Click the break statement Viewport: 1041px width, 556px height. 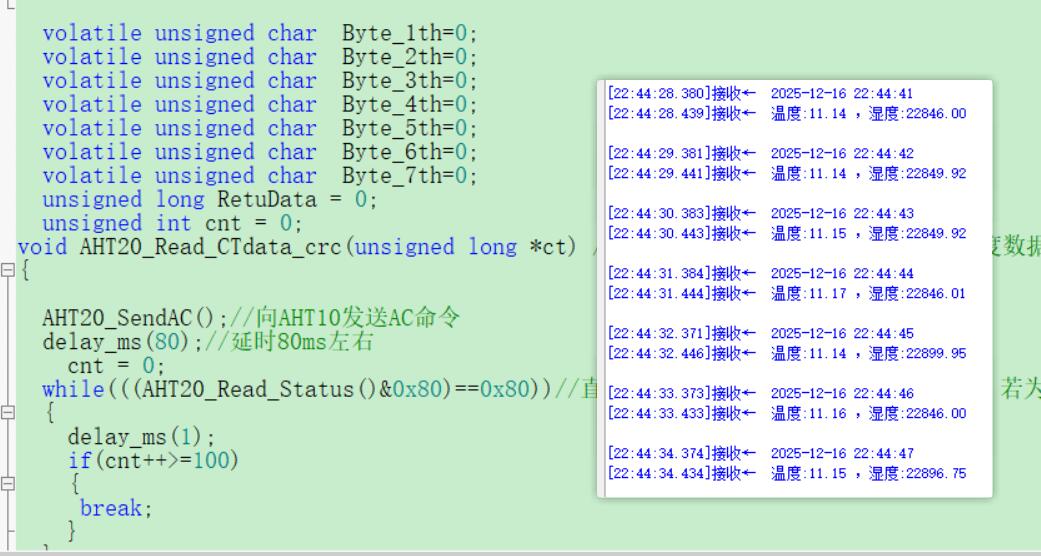(115, 508)
